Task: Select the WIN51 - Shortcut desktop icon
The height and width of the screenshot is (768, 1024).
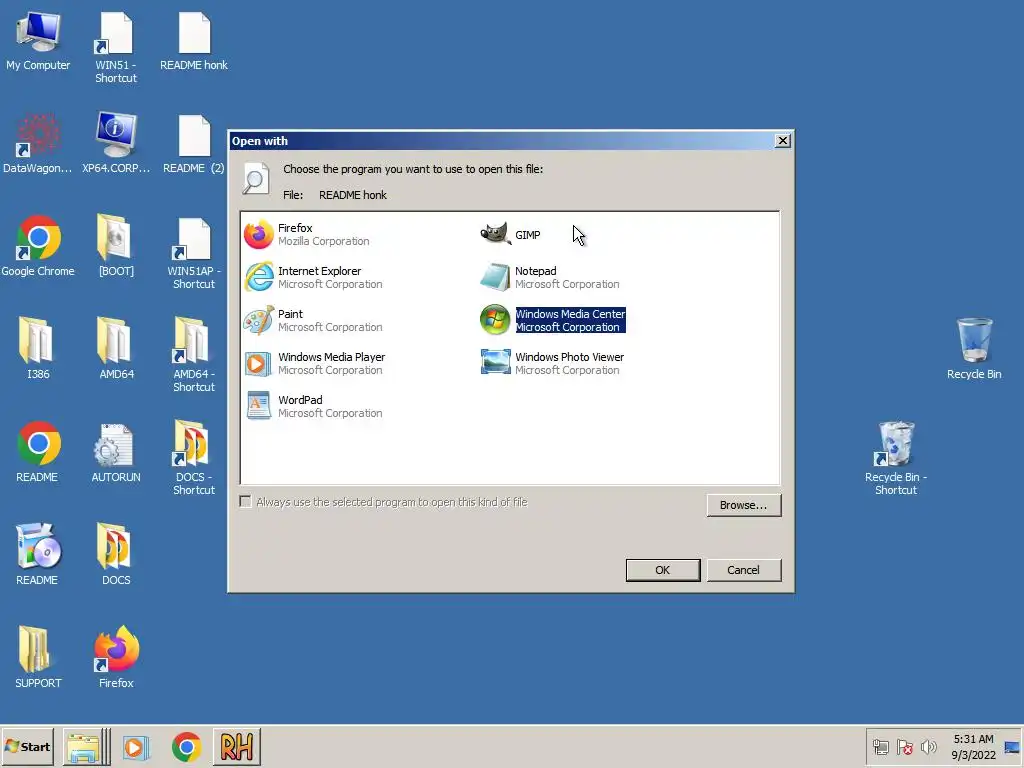Action: click(116, 48)
